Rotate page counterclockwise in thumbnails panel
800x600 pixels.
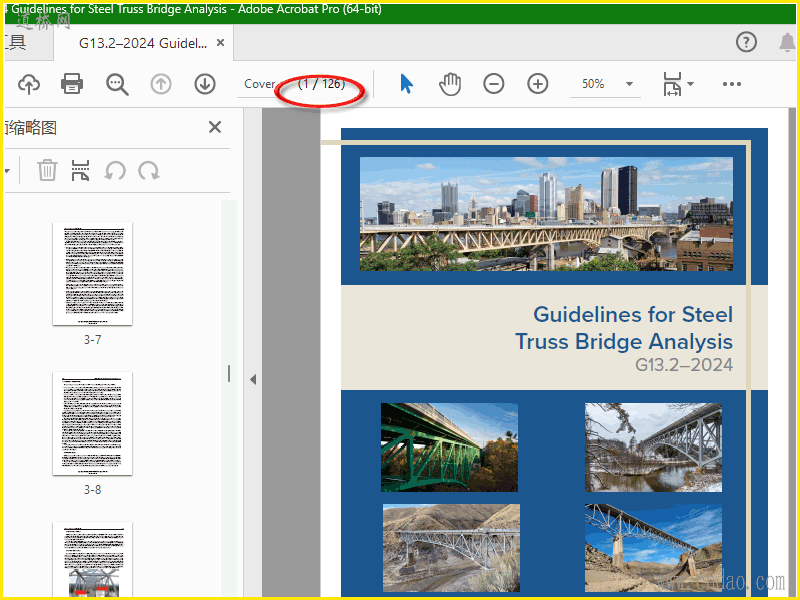click(115, 170)
